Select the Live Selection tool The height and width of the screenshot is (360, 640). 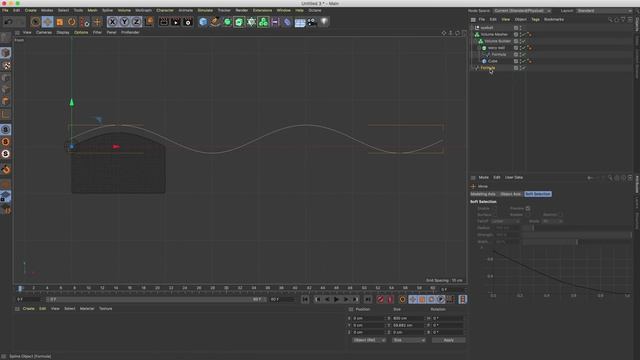tap(35, 22)
